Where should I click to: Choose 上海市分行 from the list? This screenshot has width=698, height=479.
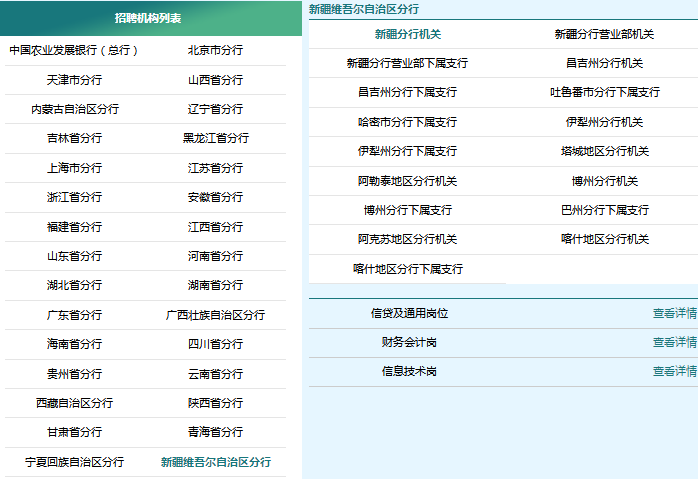[74, 168]
